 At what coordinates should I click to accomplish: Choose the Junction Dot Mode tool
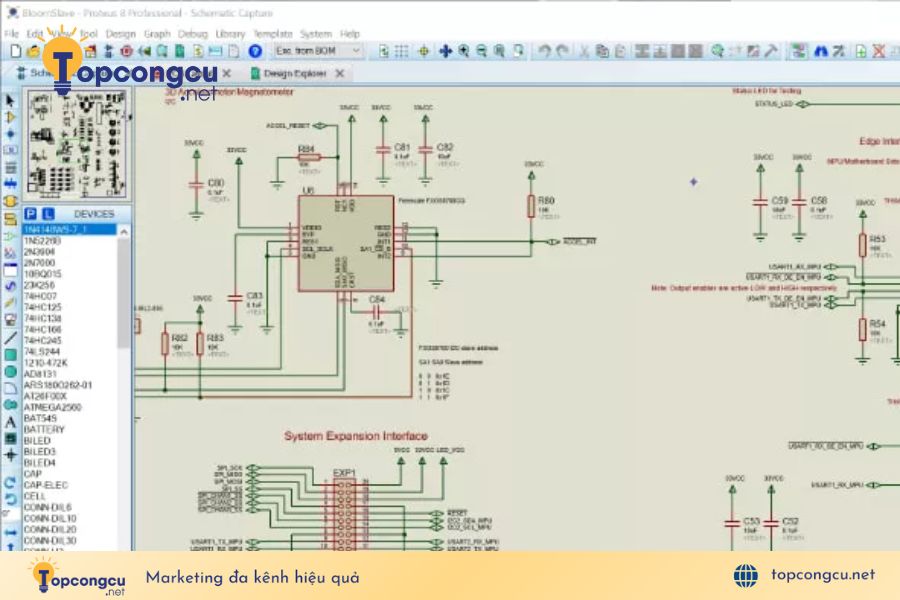[10, 134]
